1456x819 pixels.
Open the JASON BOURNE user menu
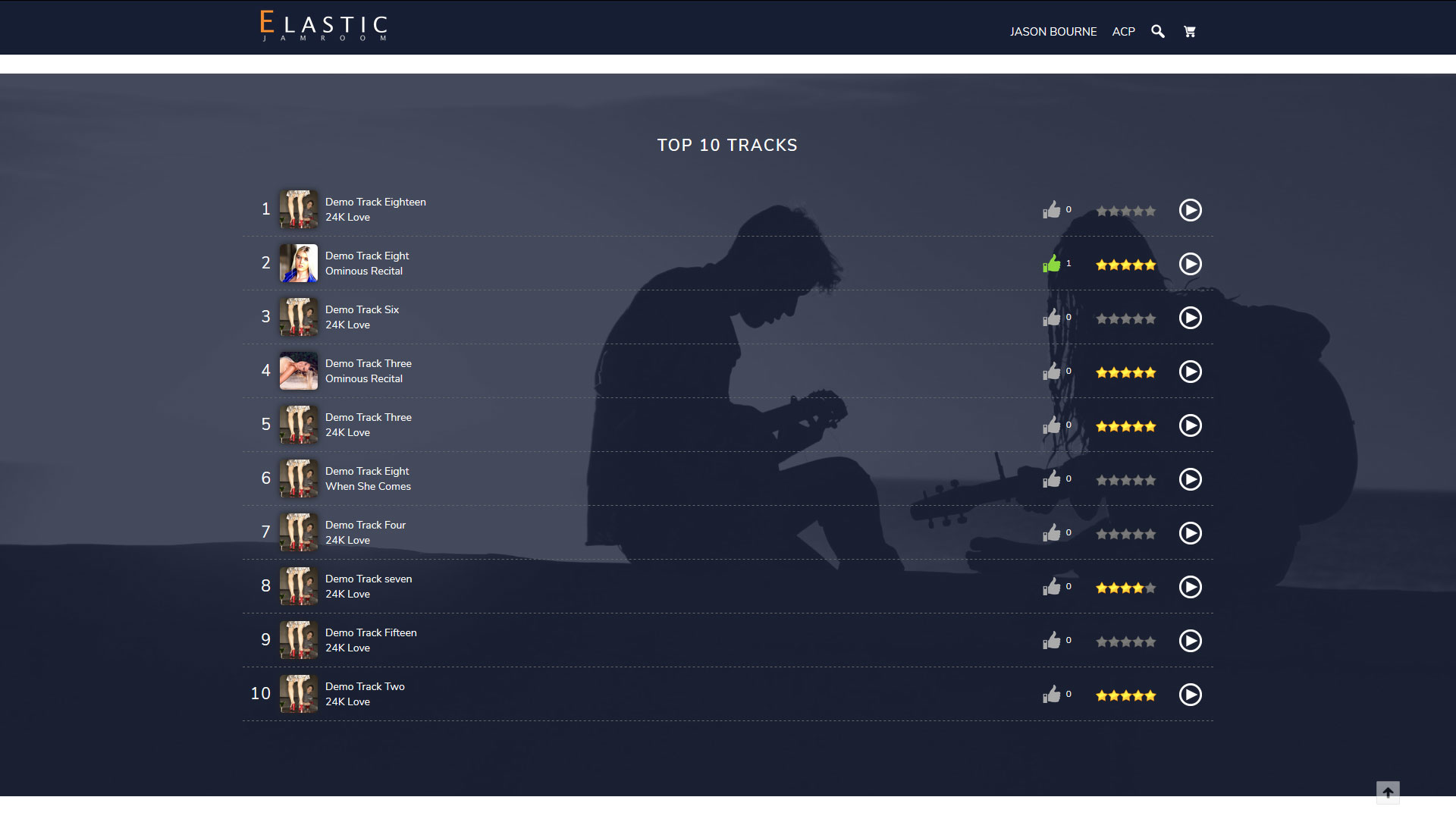[1053, 32]
